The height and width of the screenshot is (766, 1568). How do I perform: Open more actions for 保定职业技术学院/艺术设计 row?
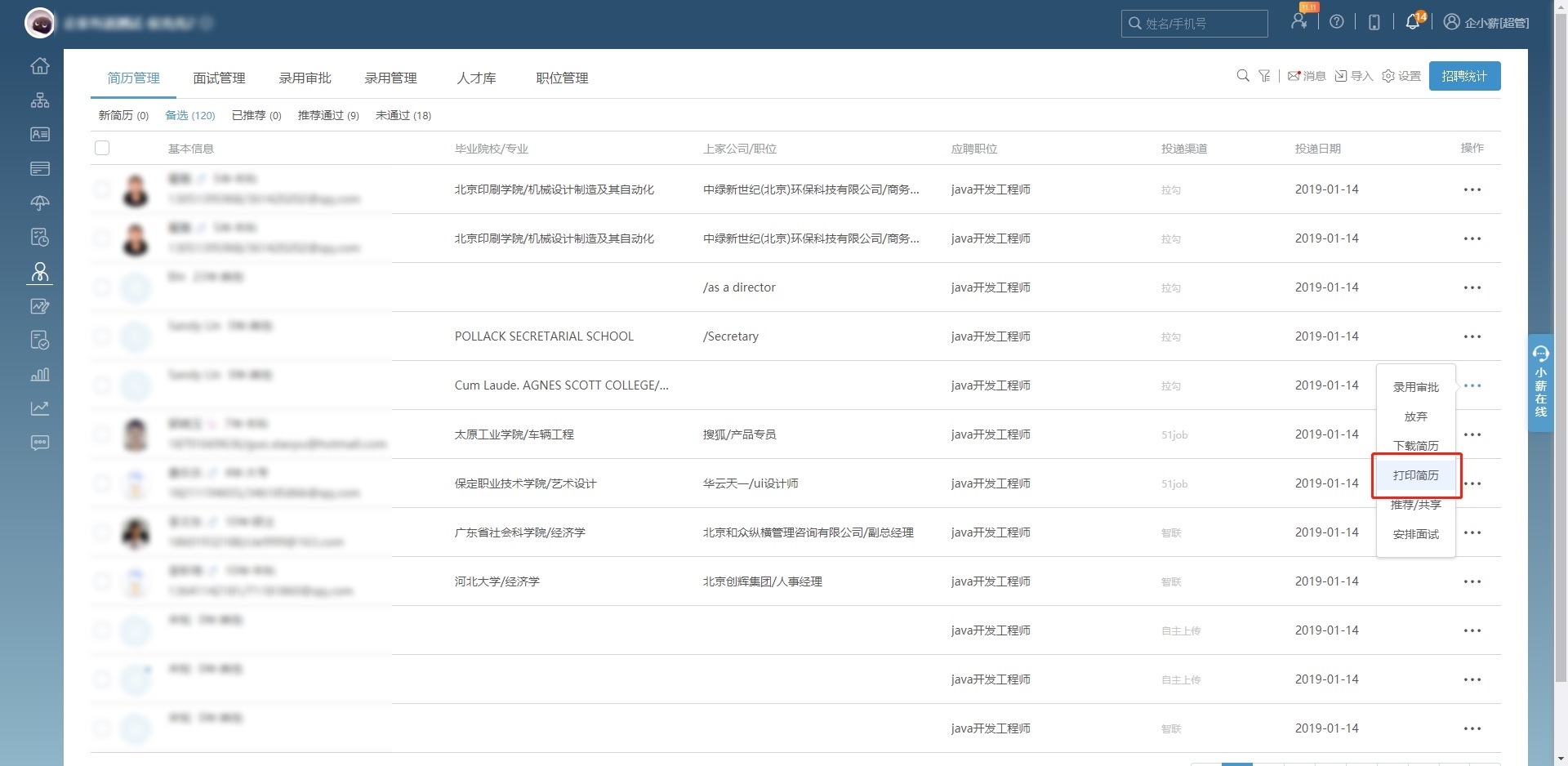click(1472, 483)
